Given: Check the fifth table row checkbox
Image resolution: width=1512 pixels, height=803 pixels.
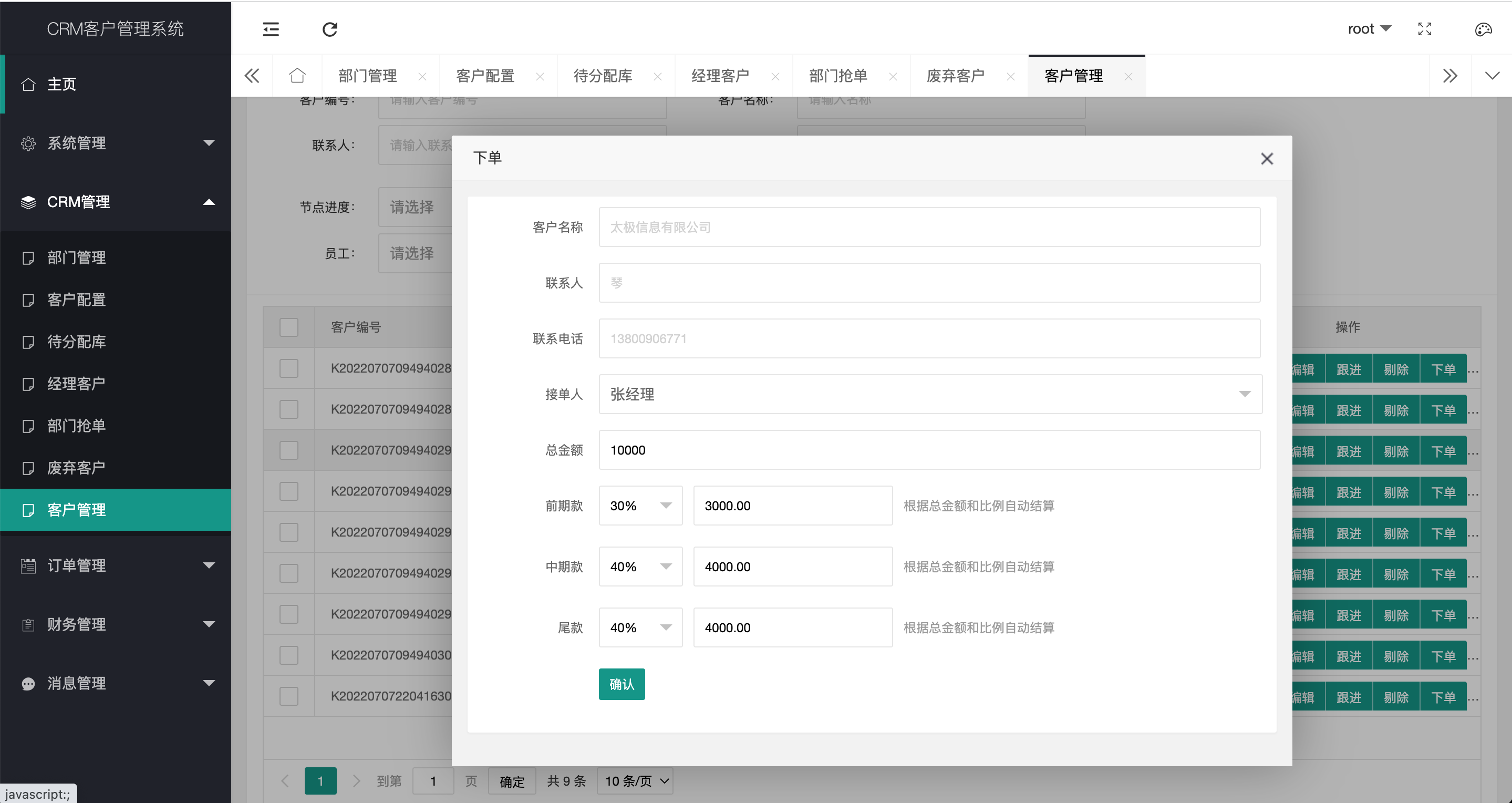Looking at the screenshot, I should click(x=289, y=532).
